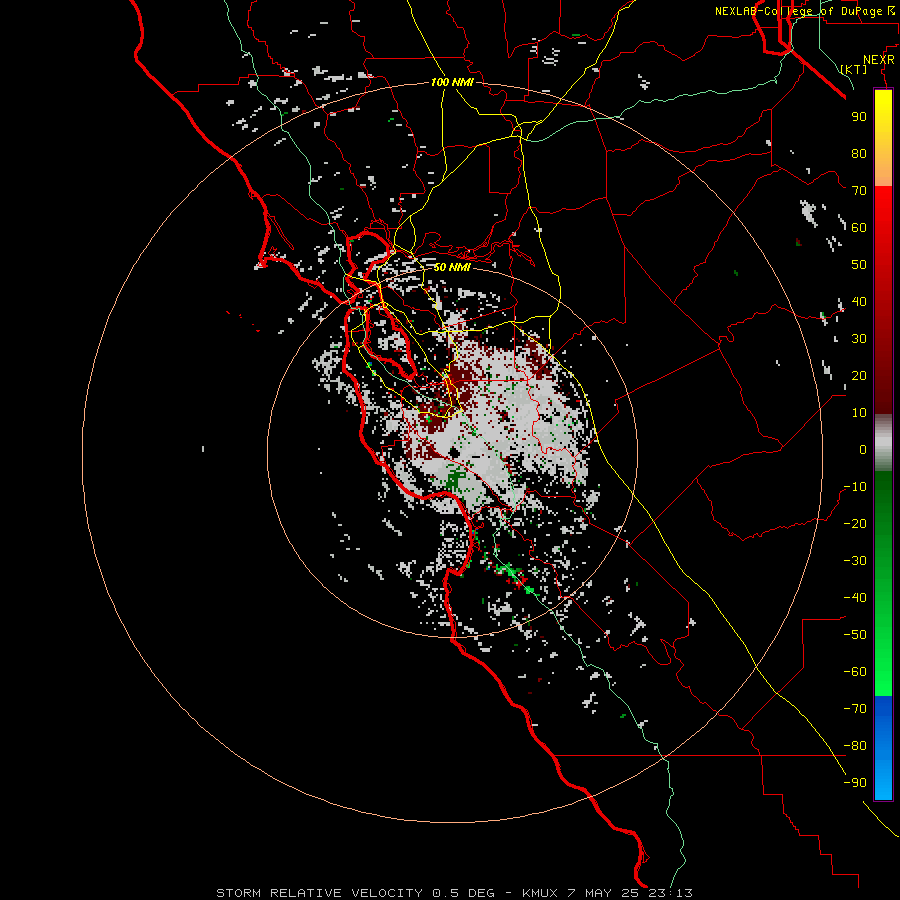
Task: Click the 90 value on the scale
Action: 859,117
